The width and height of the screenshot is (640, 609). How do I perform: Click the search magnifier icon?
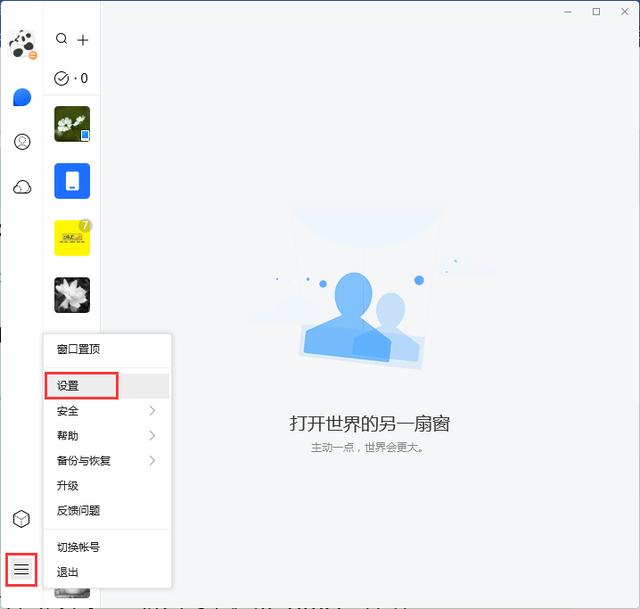coord(62,39)
